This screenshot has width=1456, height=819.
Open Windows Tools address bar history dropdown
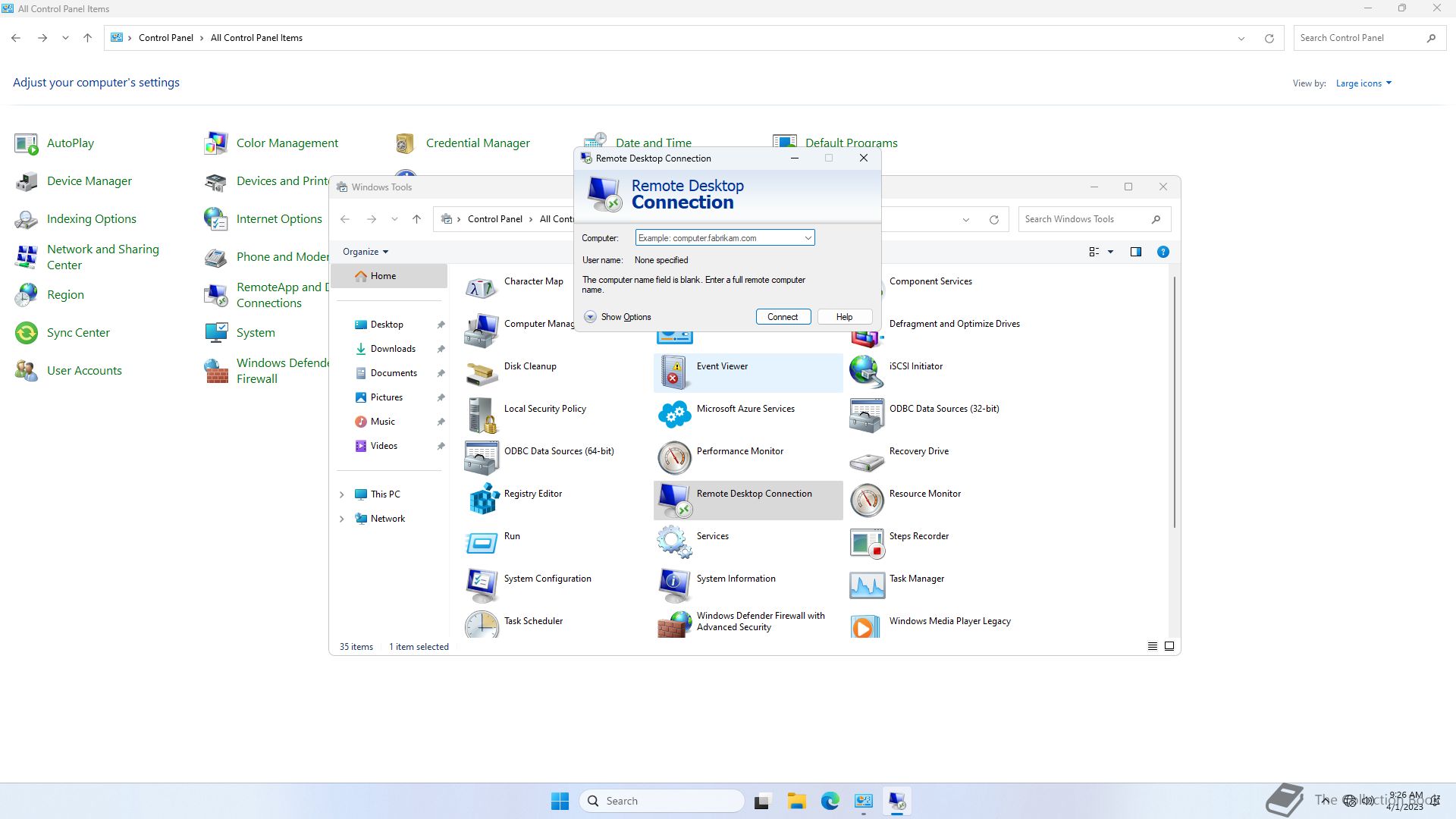point(966,219)
